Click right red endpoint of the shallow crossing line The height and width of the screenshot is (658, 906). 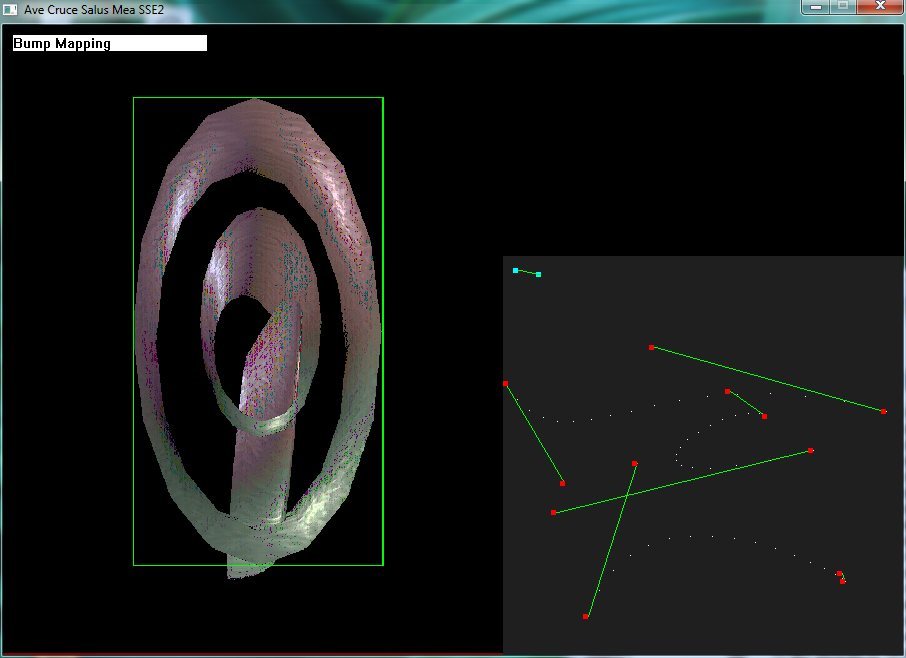(x=810, y=451)
